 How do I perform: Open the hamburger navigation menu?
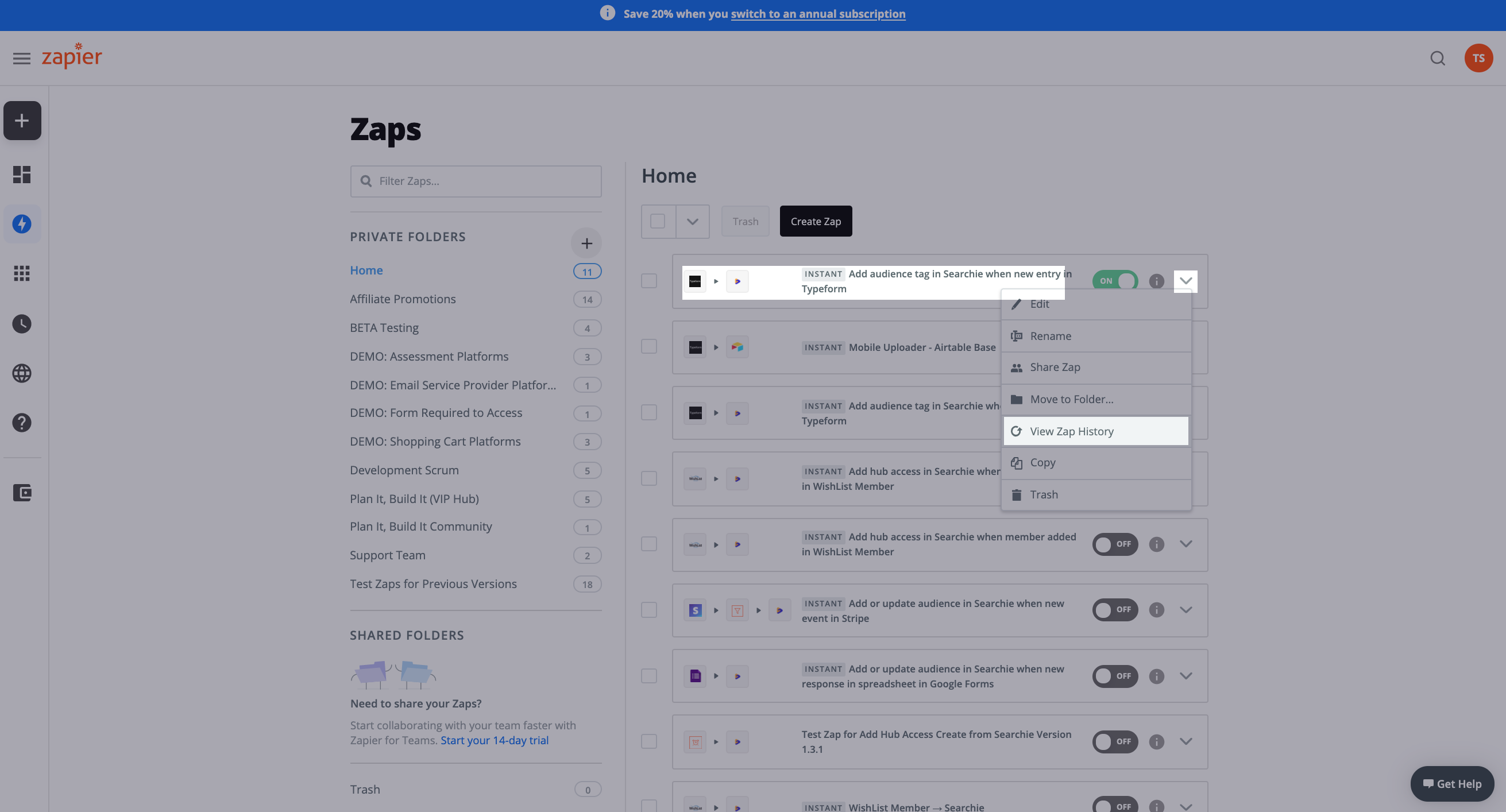[22, 58]
